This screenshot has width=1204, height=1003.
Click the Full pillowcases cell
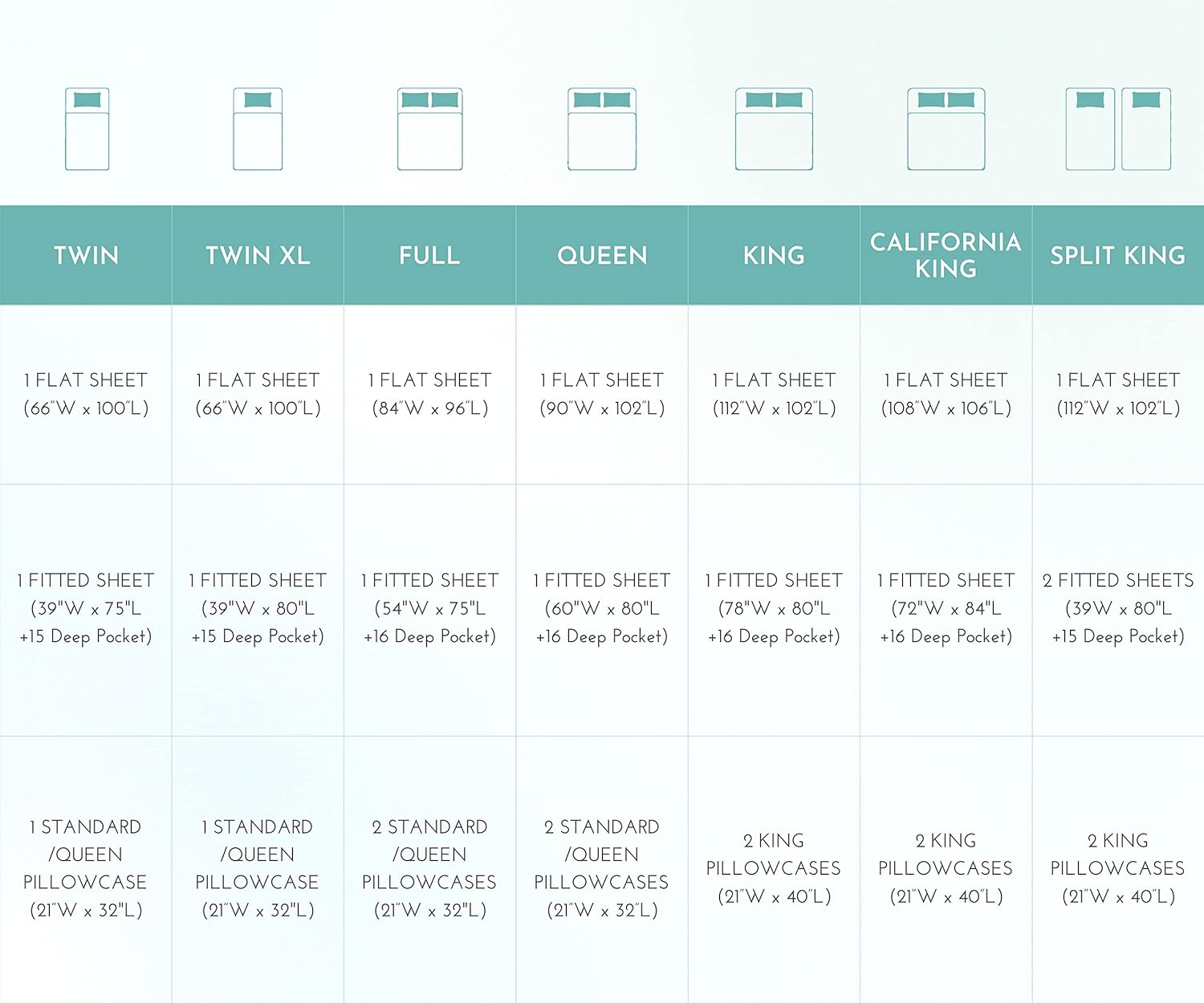coord(429,868)
